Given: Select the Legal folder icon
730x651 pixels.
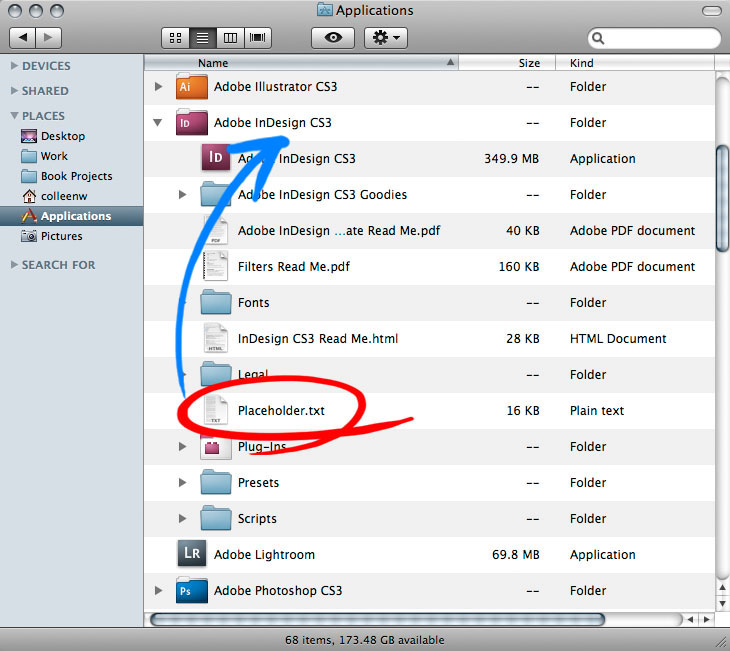Looking at the screenshot, I should [216, 374].
